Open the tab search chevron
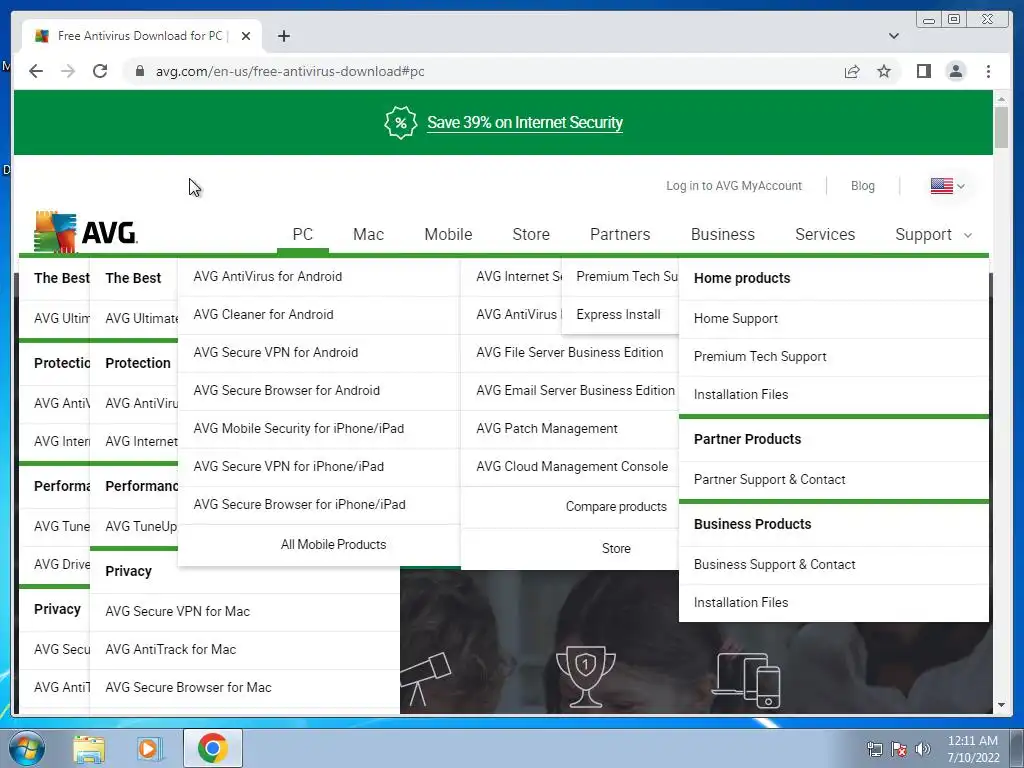 click(893, 36)
